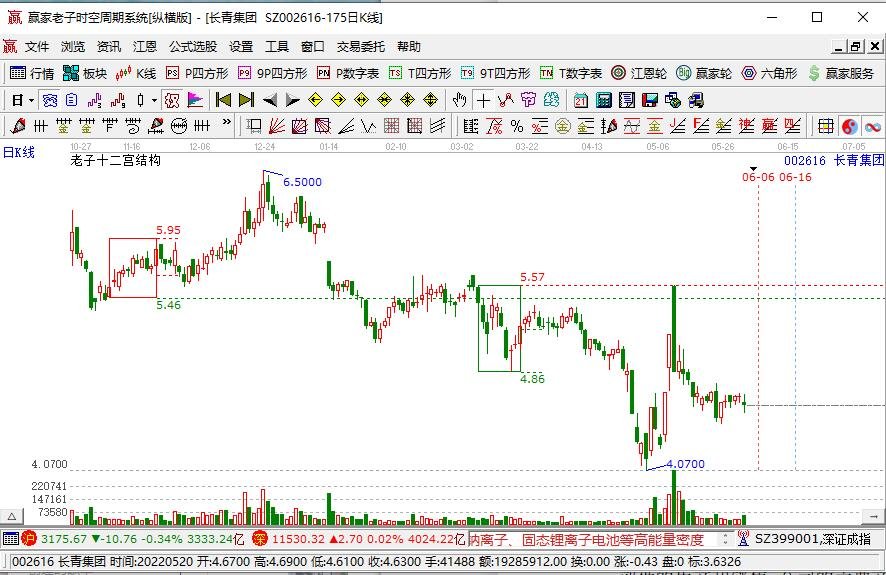Image resolution: width=886 pixels, height=575 pixels.
Task: Jump to first bar icon
Action: click(x=223, y=101)
